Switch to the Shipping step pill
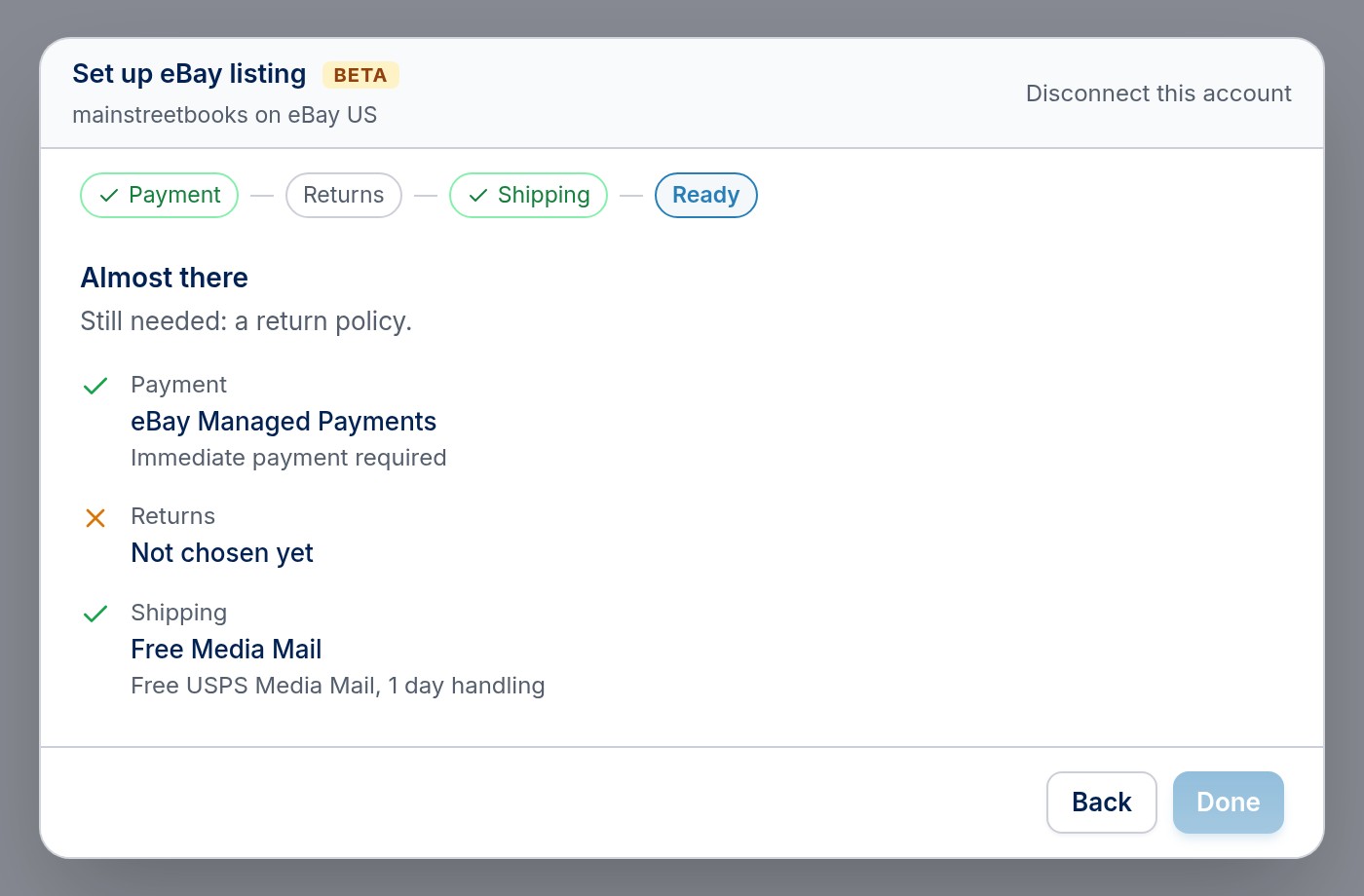 click(x=528, y=195)
